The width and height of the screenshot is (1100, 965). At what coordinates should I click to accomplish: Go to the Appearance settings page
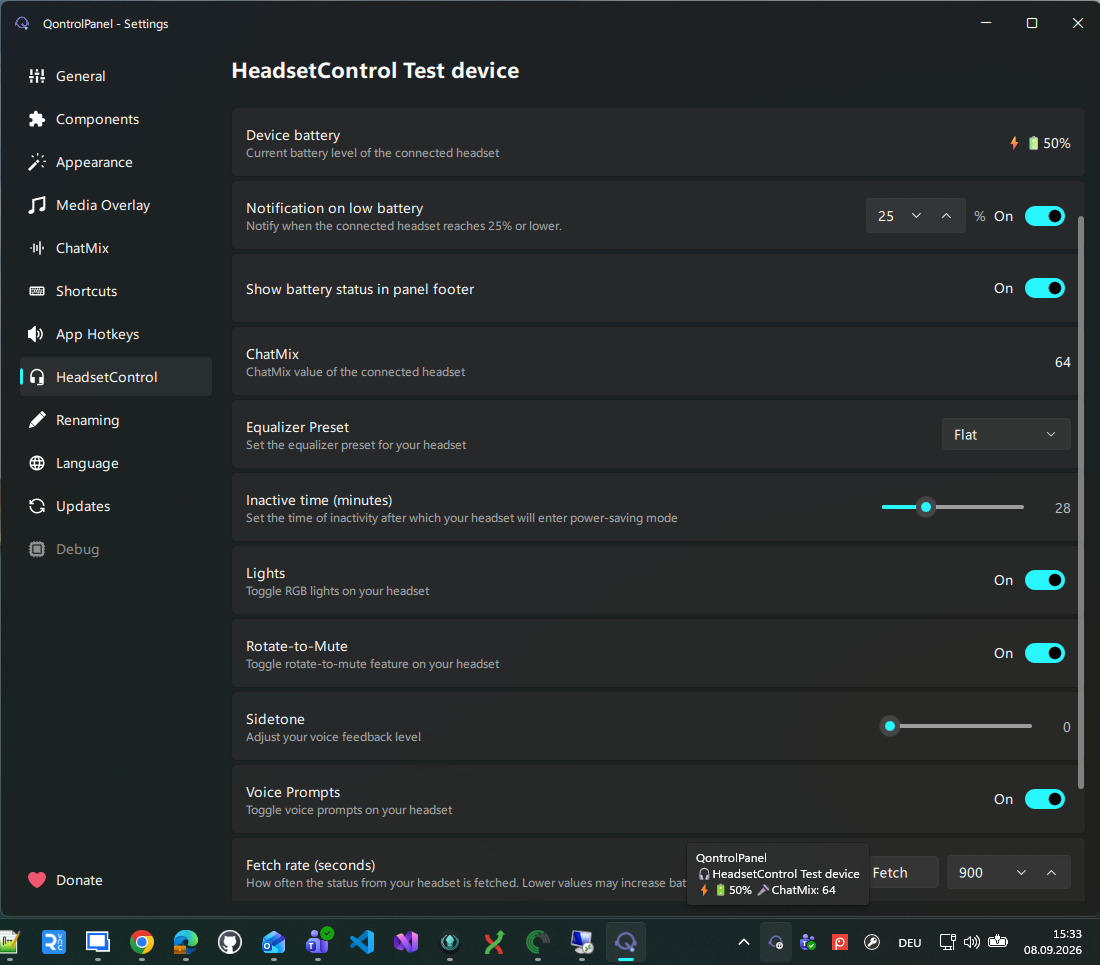click(x=116, y=162)
